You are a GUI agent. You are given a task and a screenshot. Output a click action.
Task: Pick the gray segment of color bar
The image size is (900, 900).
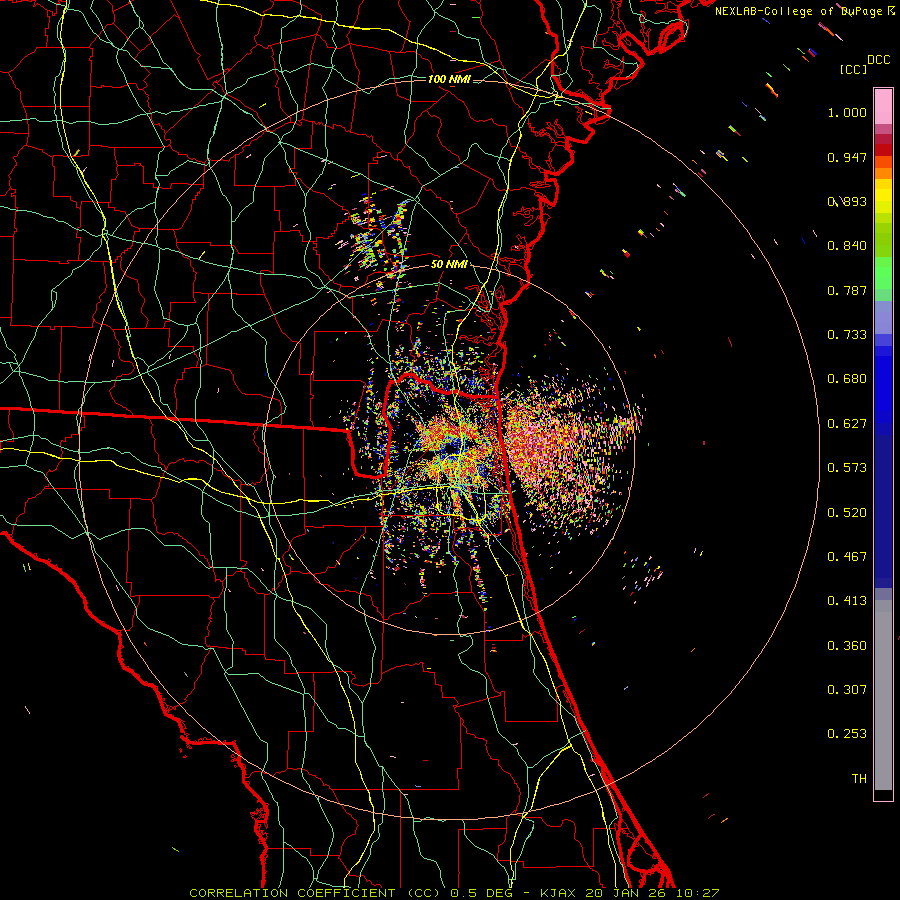(883, 695)
